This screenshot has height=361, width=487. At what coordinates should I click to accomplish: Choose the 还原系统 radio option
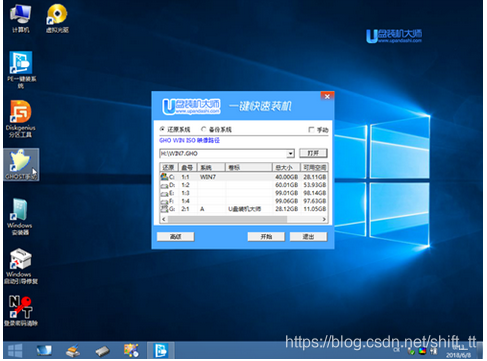coord(176,129)
